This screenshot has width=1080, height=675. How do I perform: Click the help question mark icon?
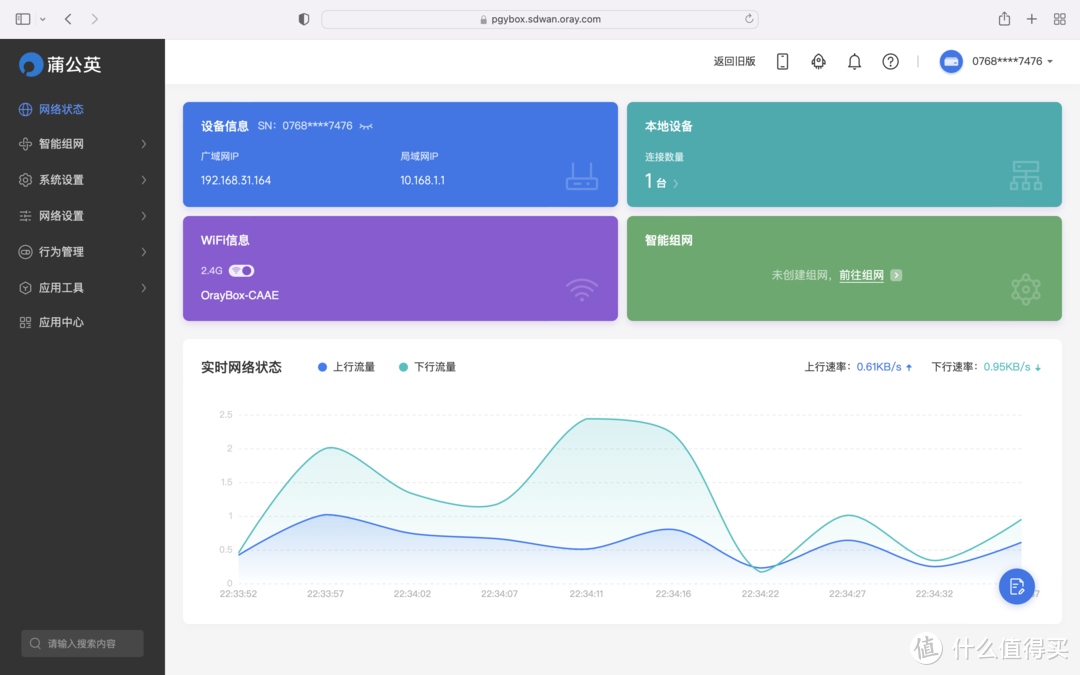click(890, 61)
